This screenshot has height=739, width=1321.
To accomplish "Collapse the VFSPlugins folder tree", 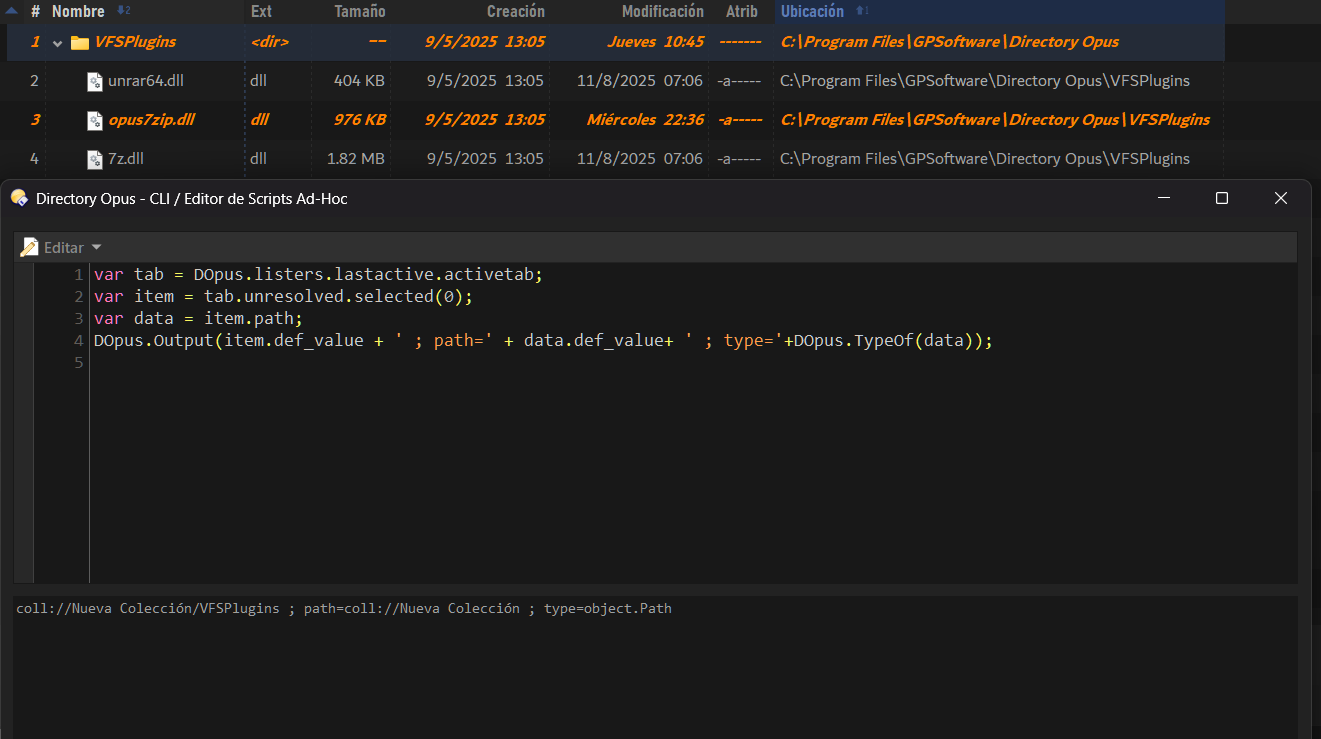I will (58, 43).
